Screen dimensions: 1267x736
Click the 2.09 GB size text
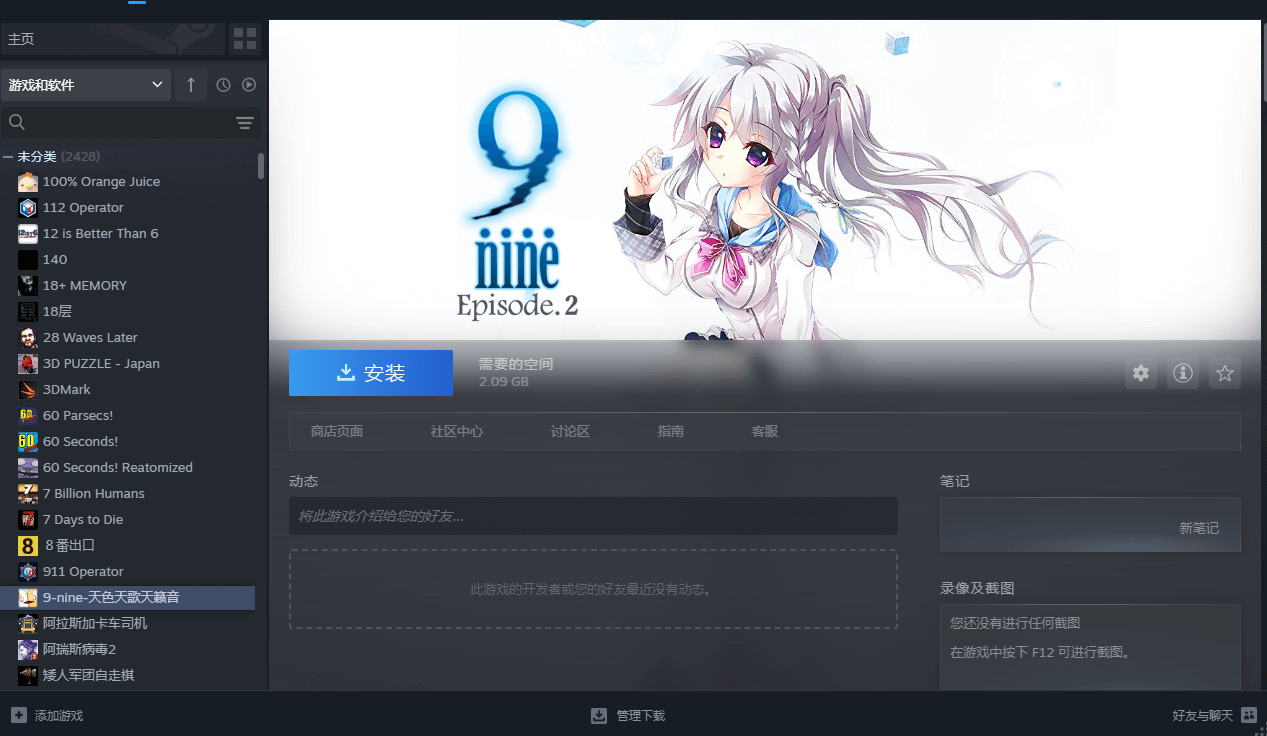point(504,382)
